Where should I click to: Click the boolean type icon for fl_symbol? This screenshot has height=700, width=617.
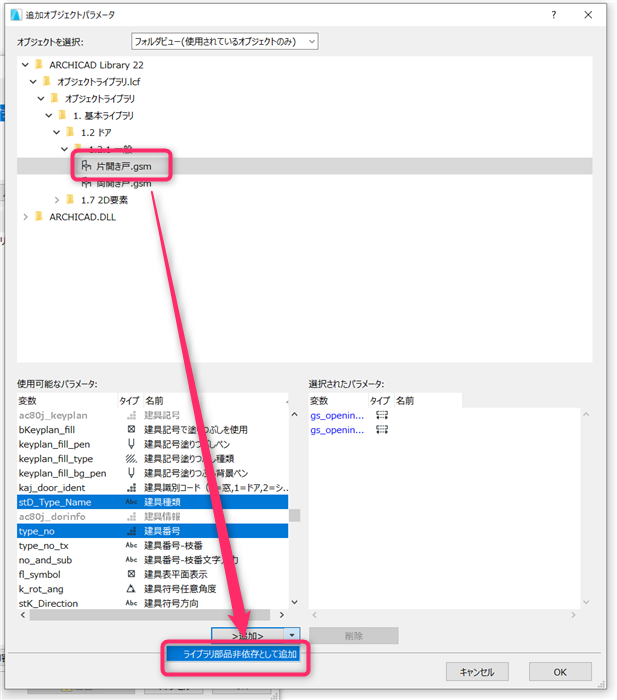(131, 574)
